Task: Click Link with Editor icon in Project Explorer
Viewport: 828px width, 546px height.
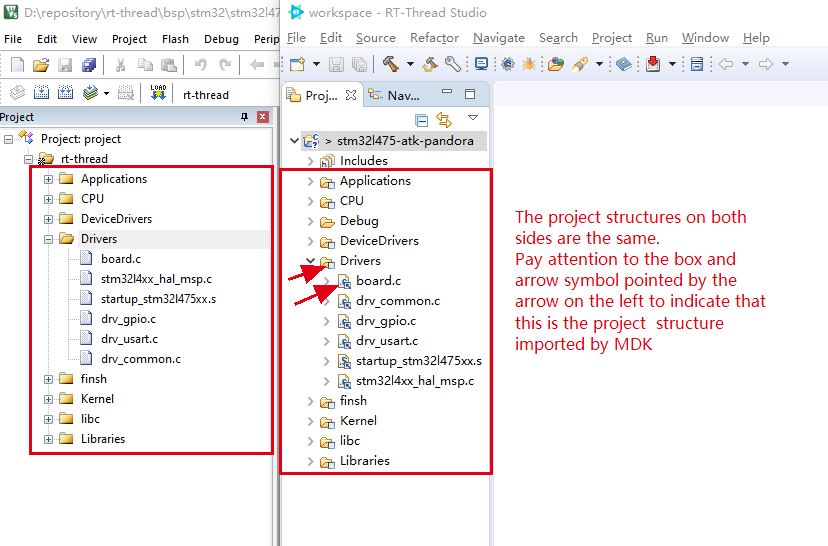Action: [x=444, y=120]
